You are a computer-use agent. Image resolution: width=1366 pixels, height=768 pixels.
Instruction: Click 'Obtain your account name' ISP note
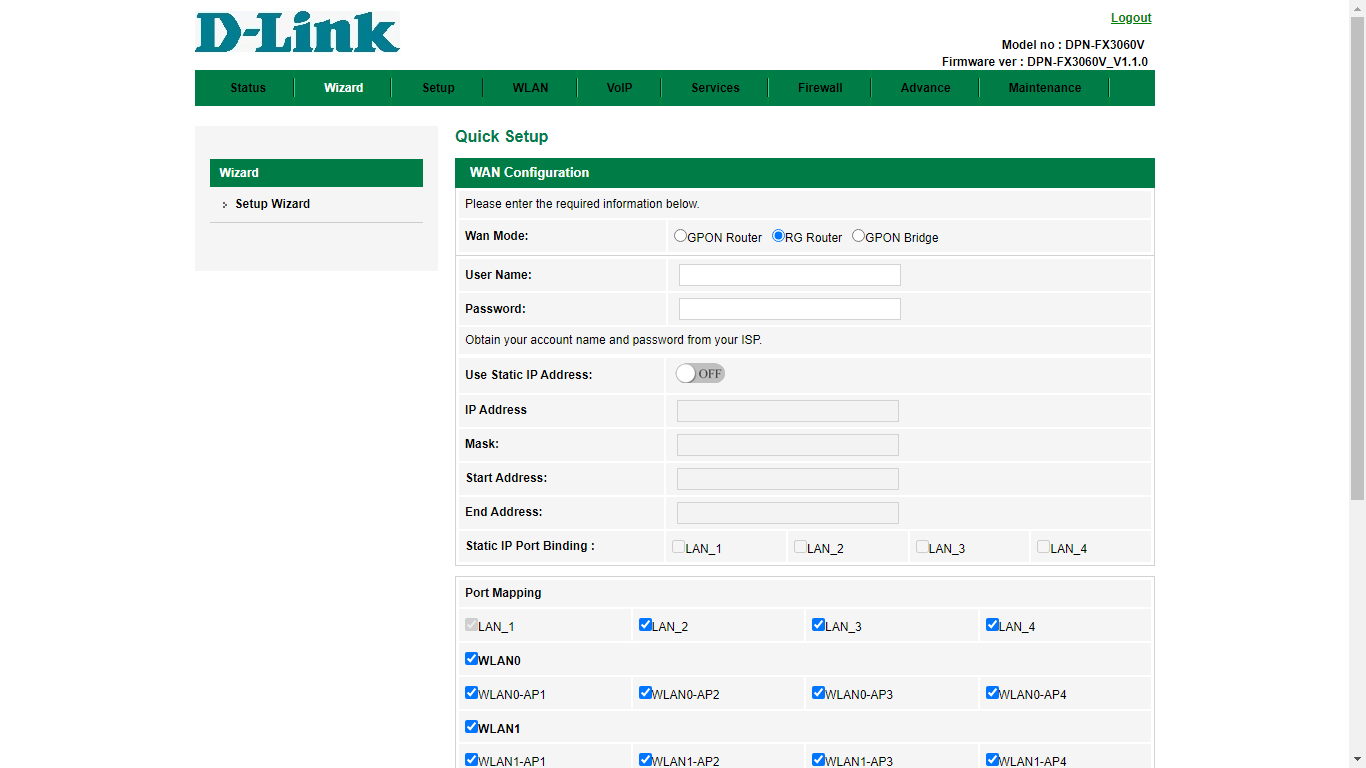pyautogui.click(x=613, y=340)
